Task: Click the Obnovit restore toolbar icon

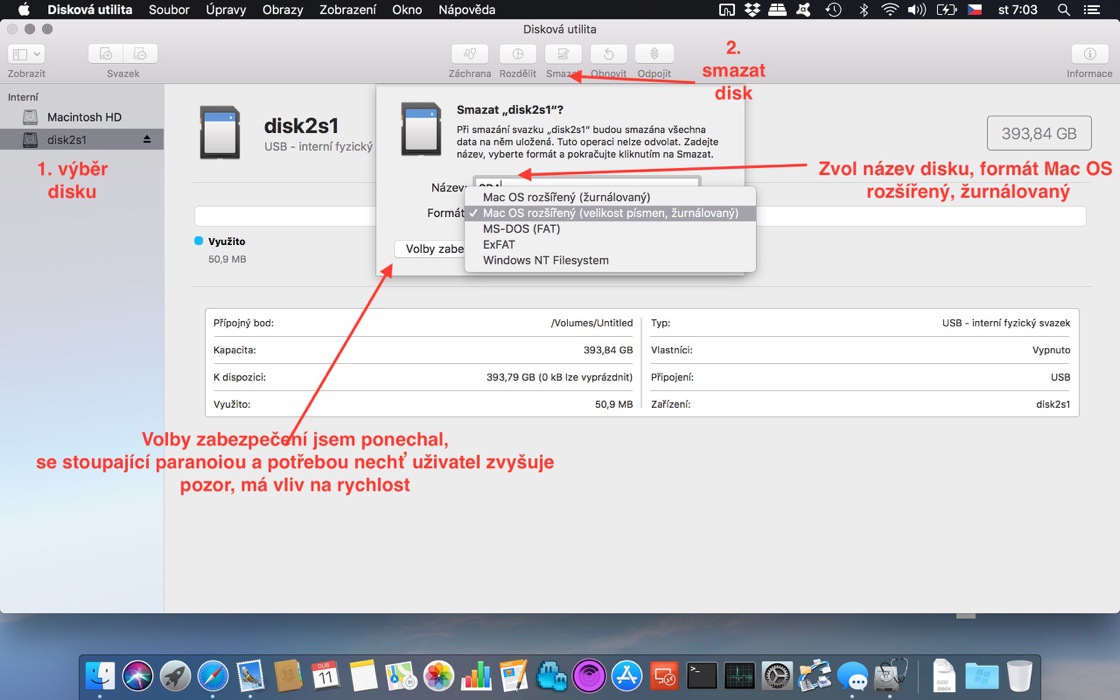Action: tap(609, 54)
